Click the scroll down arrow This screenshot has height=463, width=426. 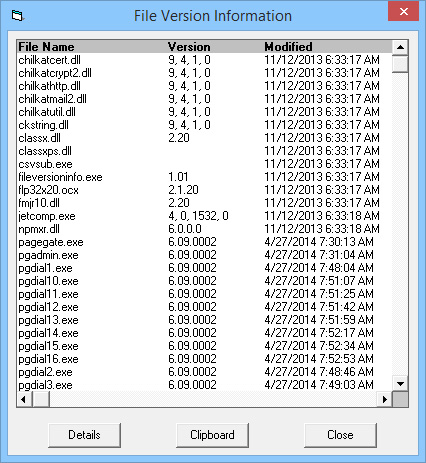[x=400, y=384]
